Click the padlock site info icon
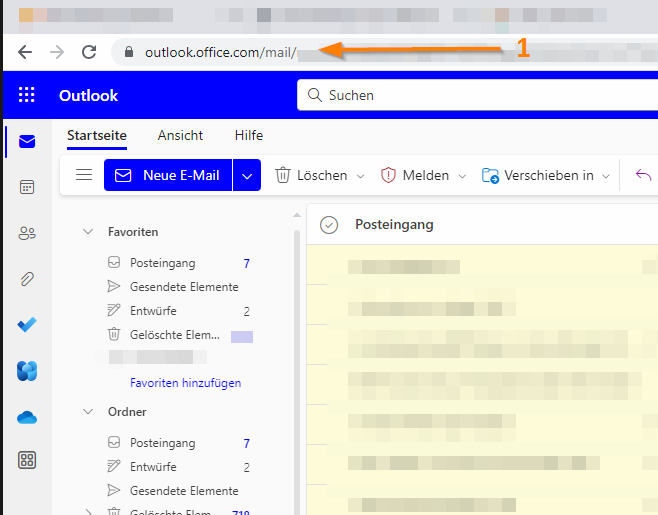 (129, 52)
